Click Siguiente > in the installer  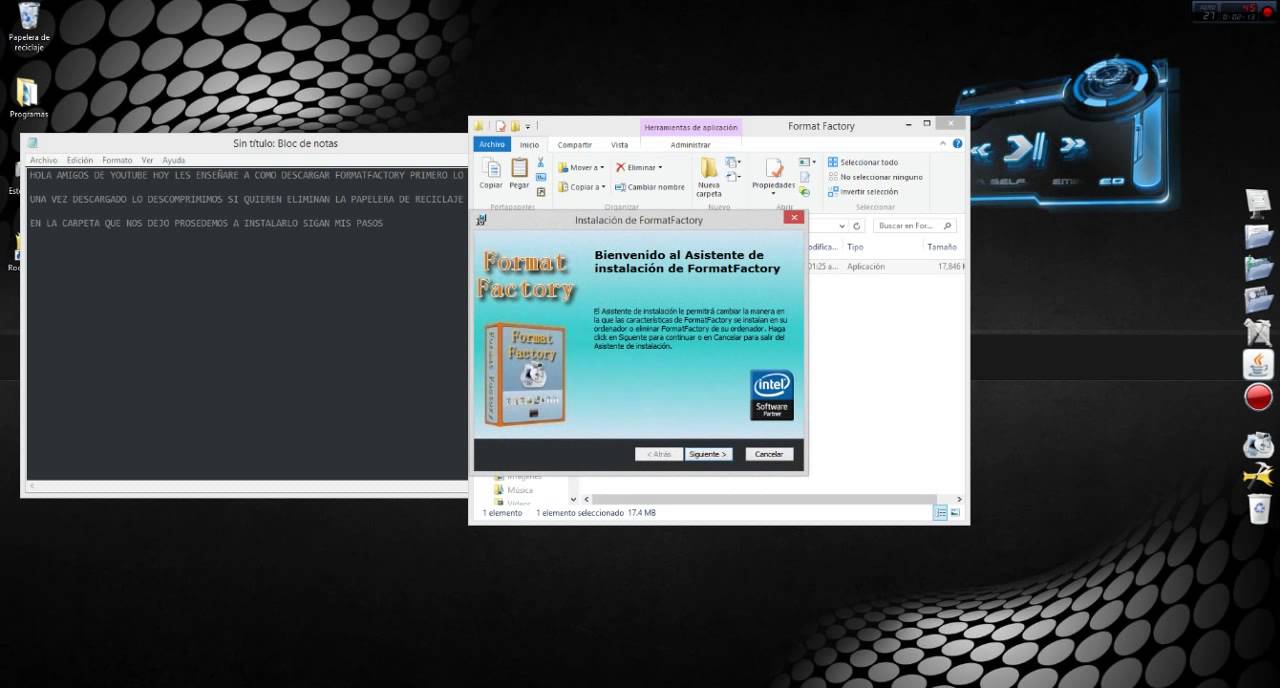(708, 454)
